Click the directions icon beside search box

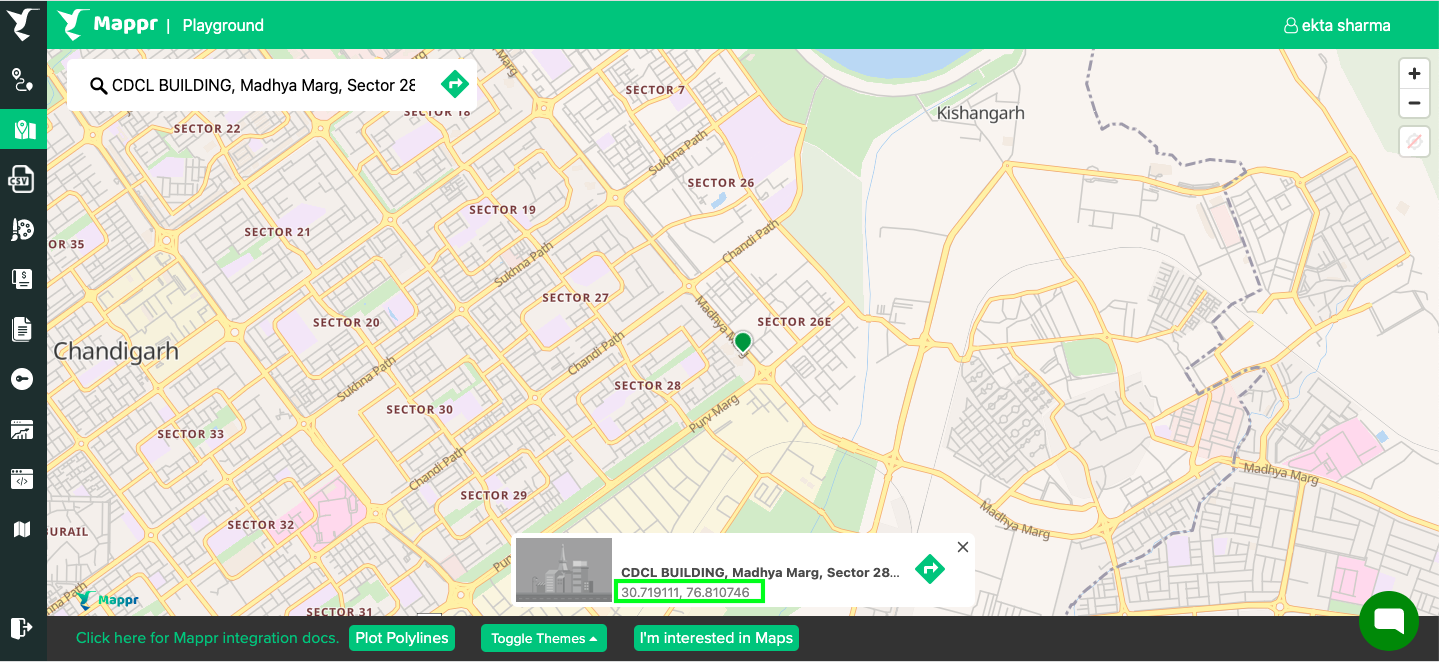pyautogui.click(x=455, y=84)
